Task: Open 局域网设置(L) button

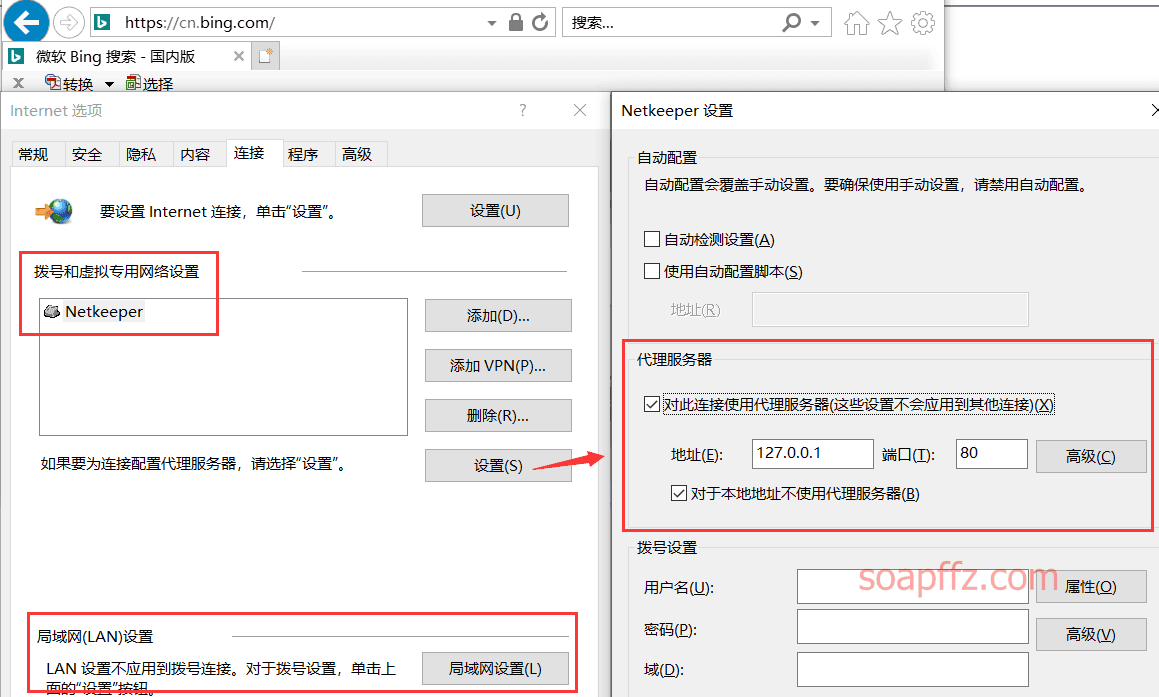Action: [x=495, y=669]
